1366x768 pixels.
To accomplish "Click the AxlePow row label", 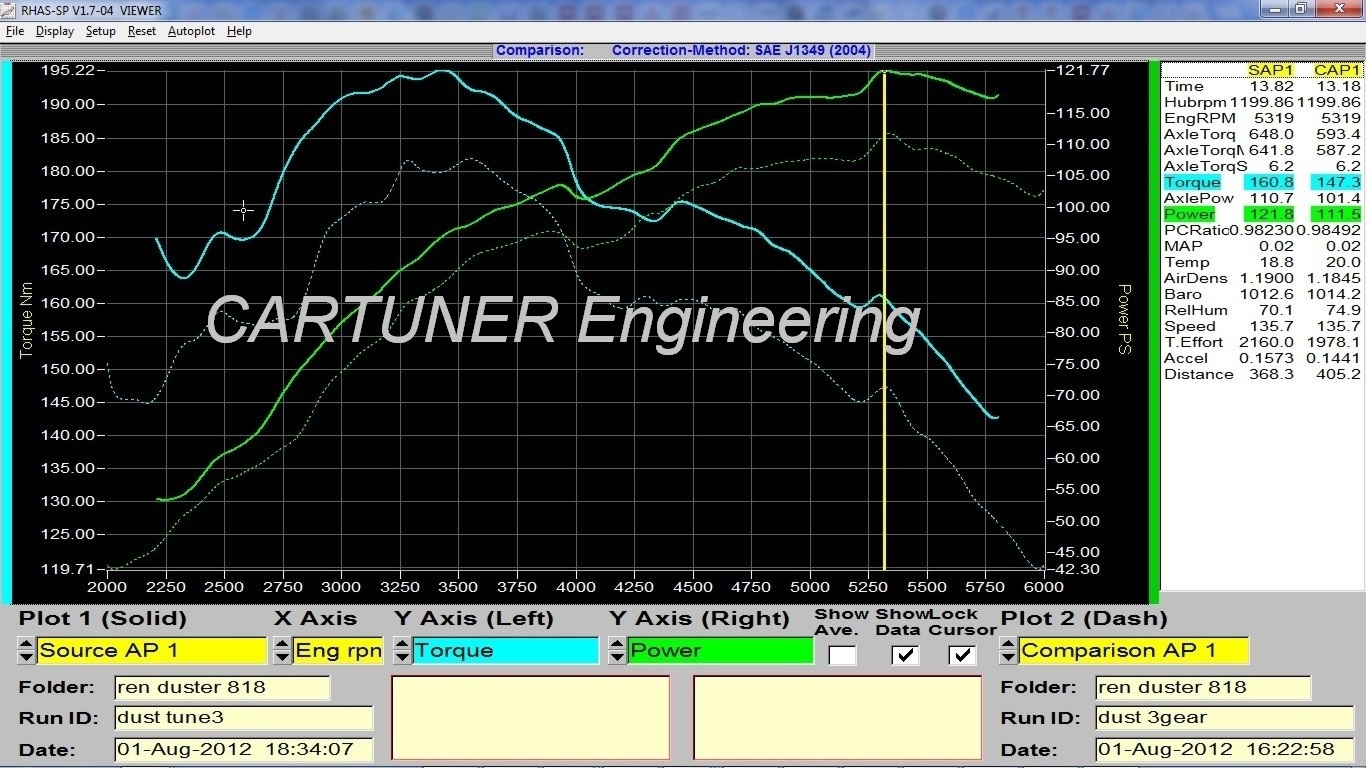I will point(1200,198).
